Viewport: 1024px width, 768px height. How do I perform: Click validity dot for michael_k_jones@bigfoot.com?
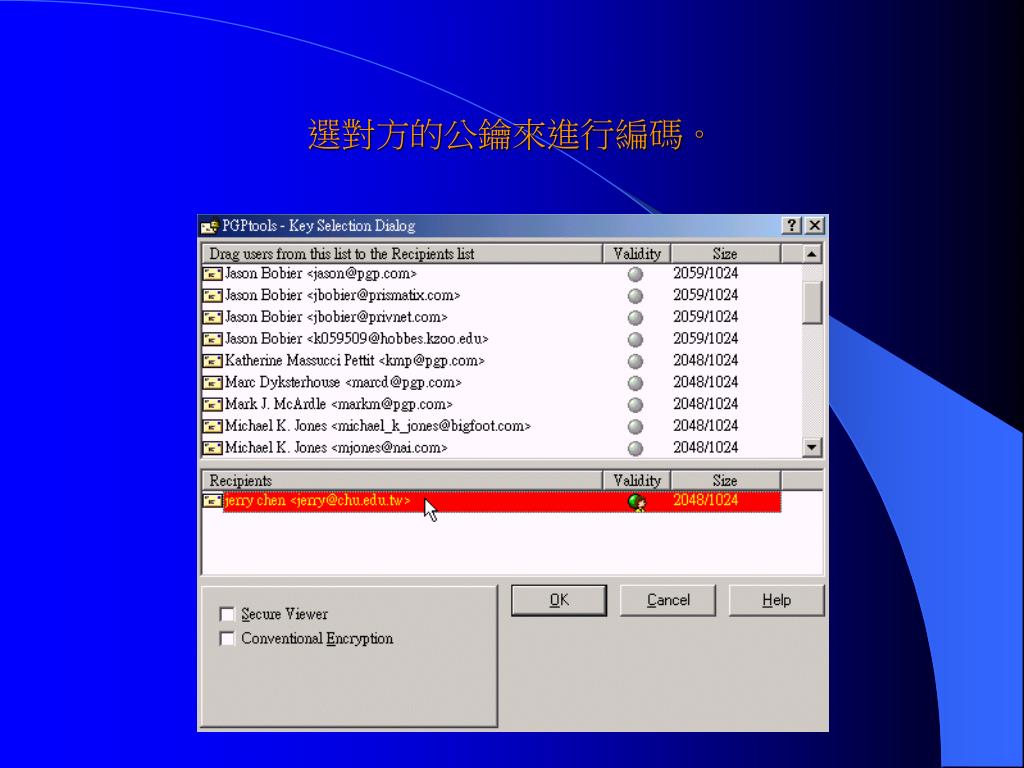(635, 427)
